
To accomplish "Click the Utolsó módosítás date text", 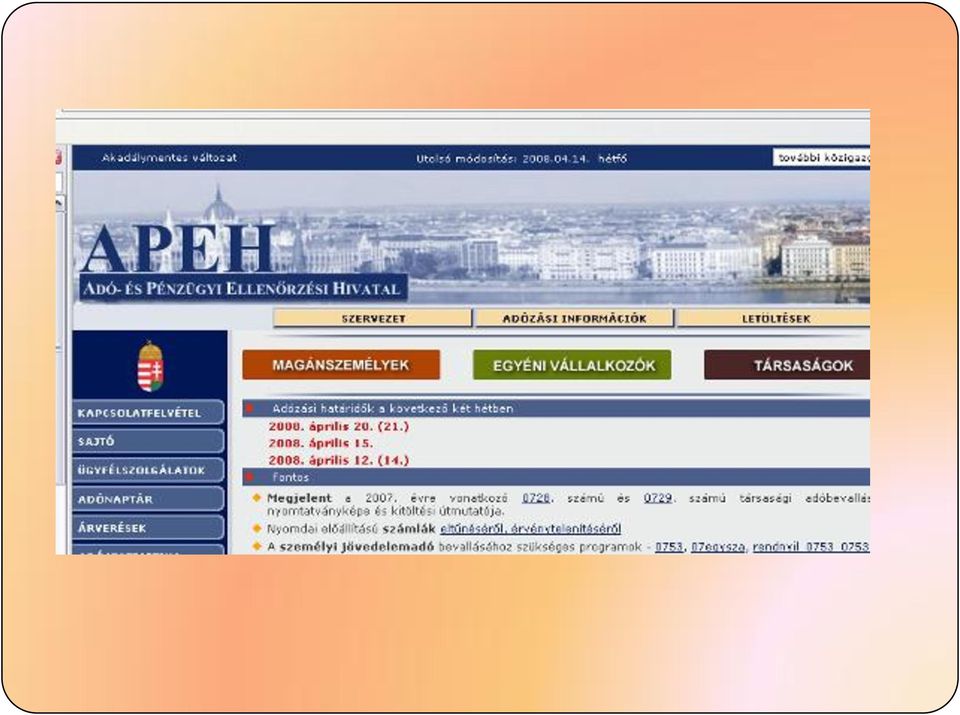I will [521, 159].
